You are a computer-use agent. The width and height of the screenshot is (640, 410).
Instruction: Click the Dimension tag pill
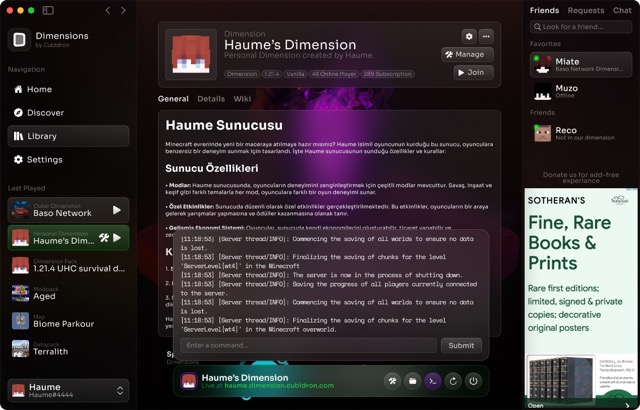(x=242, y=74)
